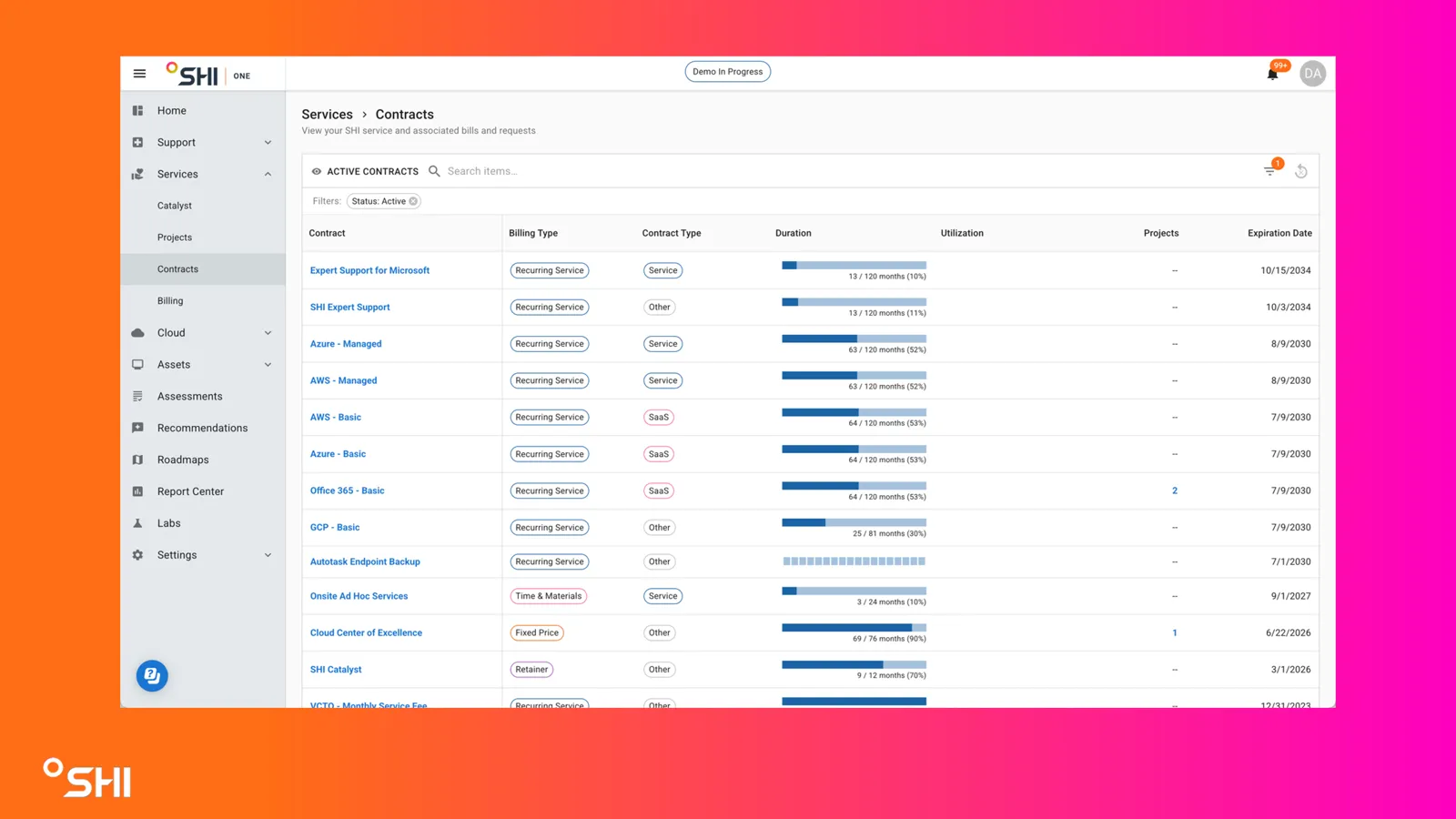The width and height of the screenshot is (1456, 819).
Task: Open the Cloud Center of Excellence contract
Action: [366, 632]
